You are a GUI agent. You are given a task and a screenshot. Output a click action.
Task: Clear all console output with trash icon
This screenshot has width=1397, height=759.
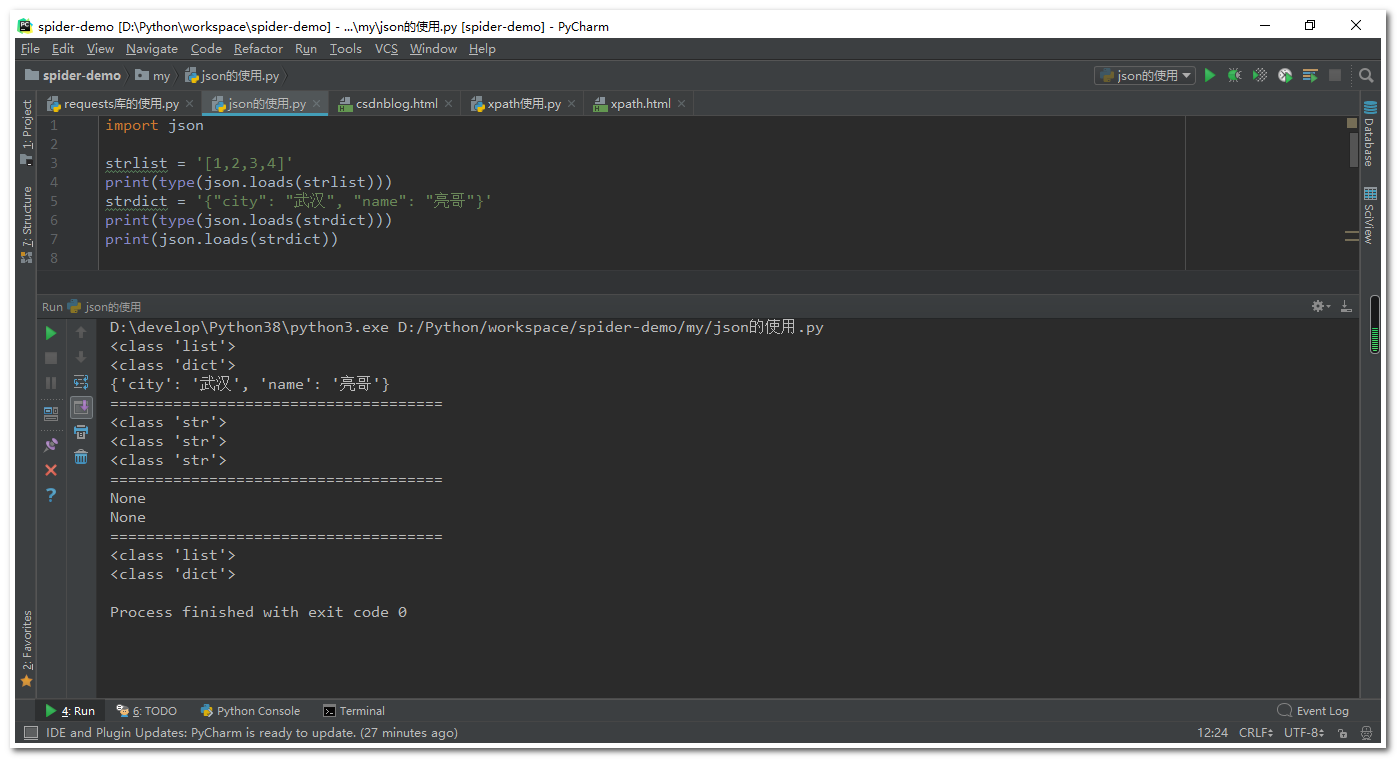click(x=81, y=457)
